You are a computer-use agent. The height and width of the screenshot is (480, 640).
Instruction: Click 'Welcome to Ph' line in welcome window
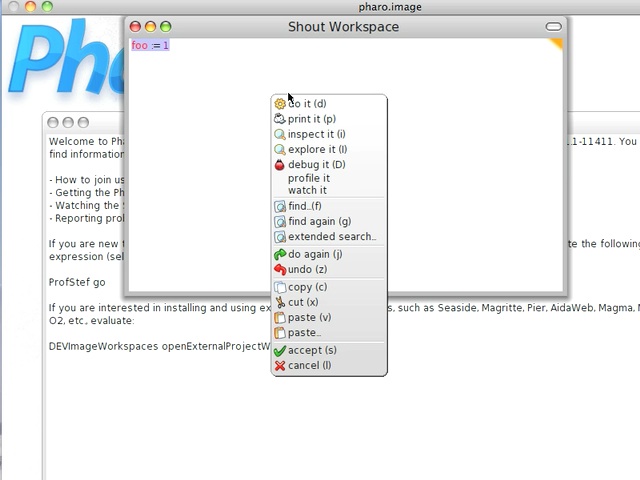click(x=87, y=142)
